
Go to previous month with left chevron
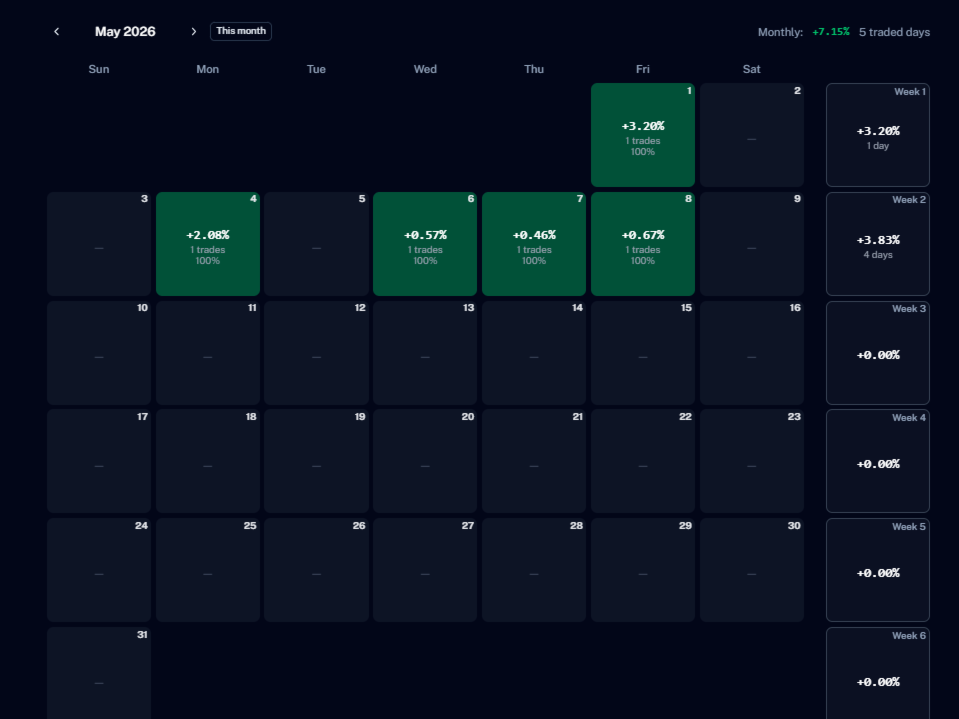(56, 31)
